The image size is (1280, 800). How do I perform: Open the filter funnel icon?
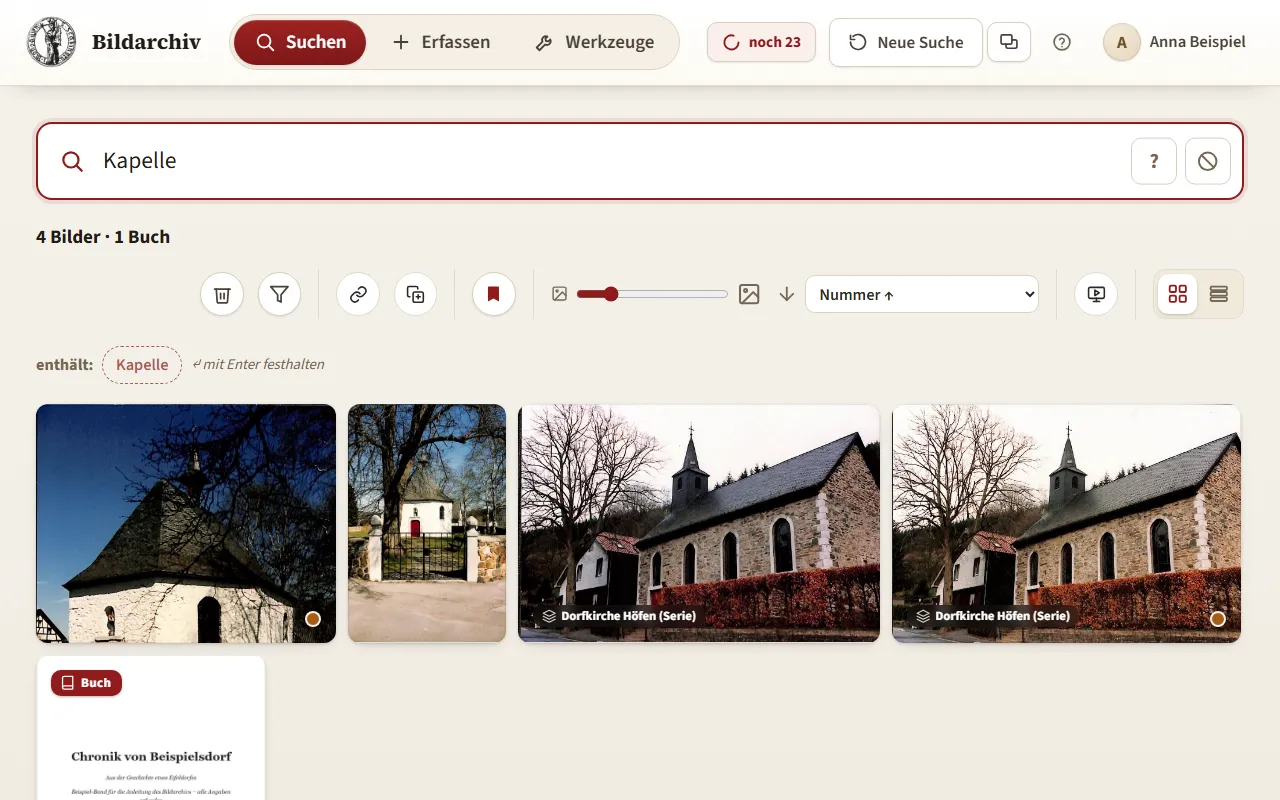coord(280,294)
